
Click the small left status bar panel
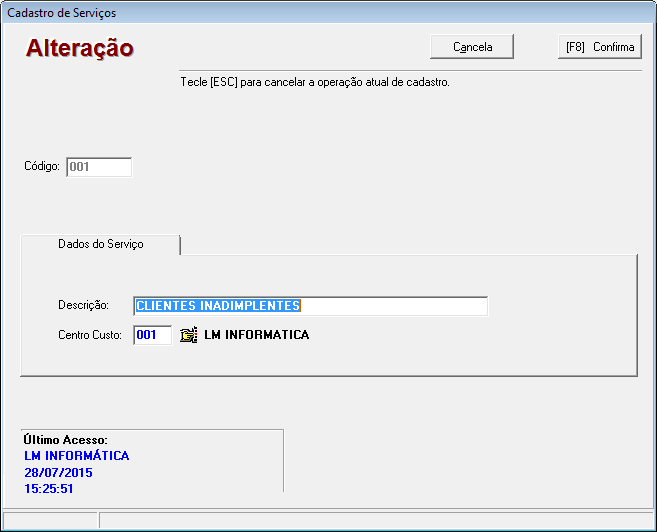click(50, 520)
